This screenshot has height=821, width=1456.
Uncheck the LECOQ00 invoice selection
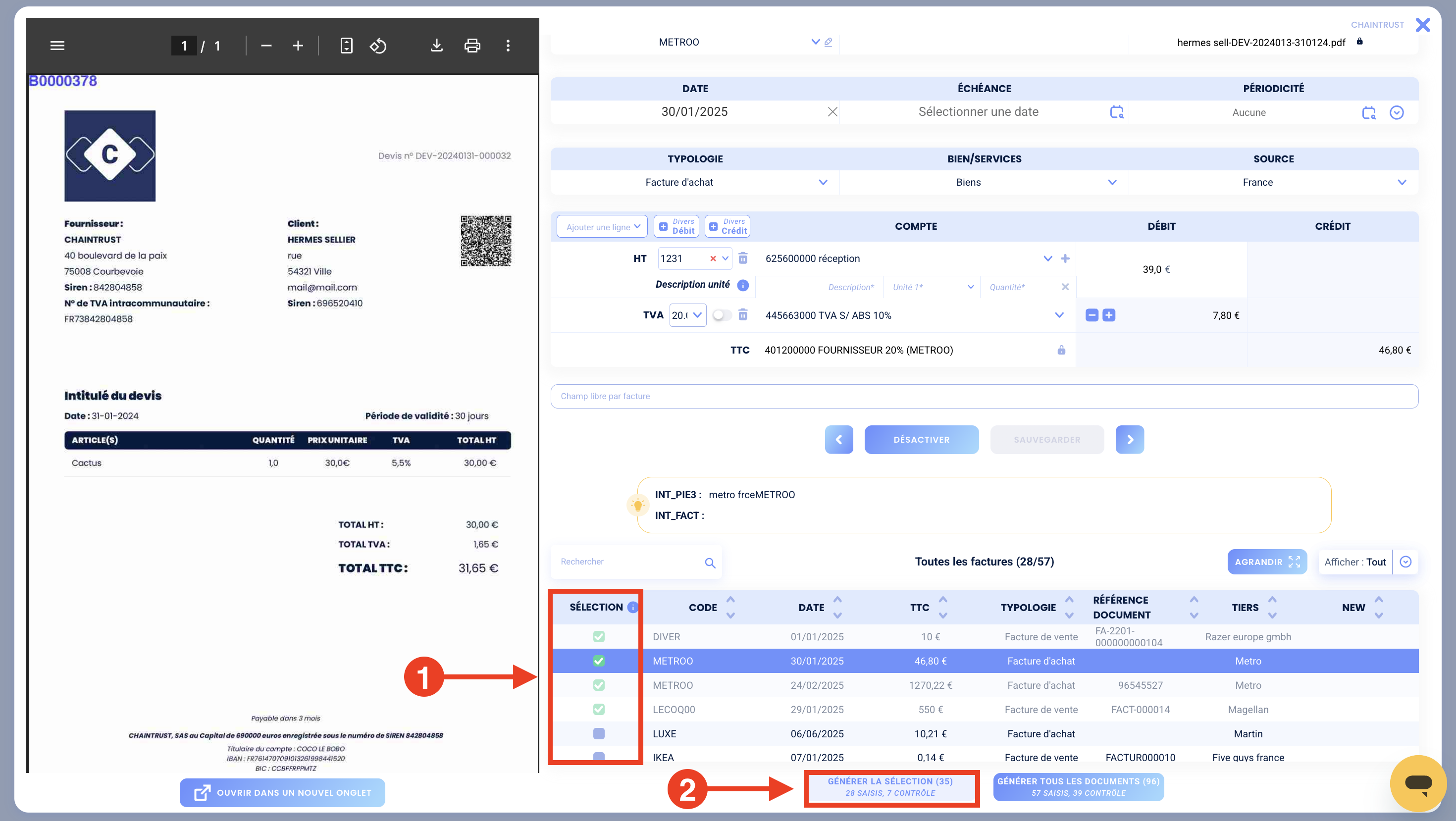599,709
